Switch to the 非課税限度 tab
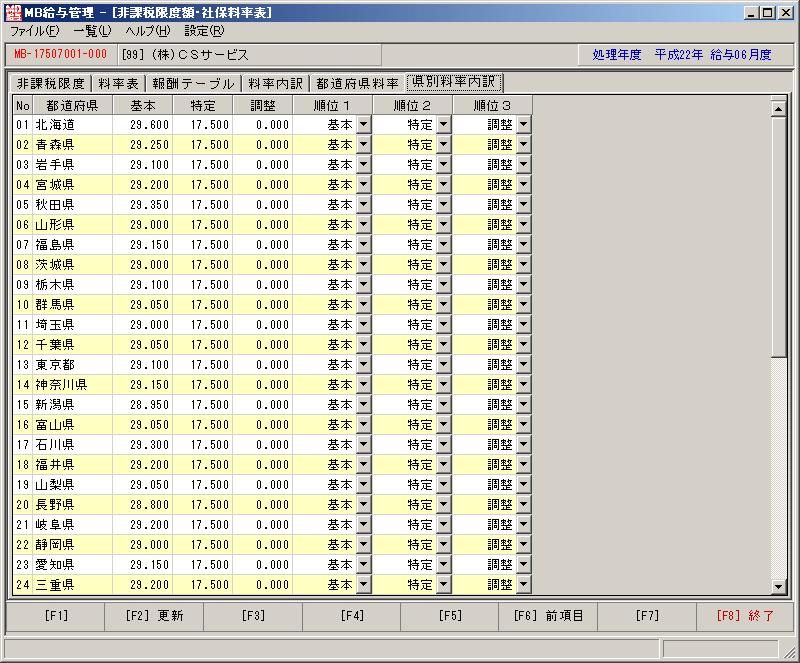This screenshot has width=800, height=663. point(51,83)
